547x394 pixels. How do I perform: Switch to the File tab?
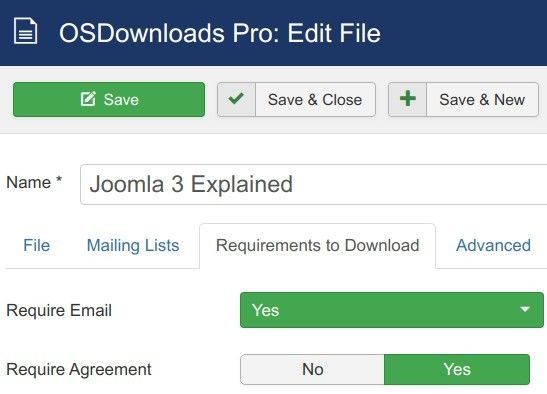[37, 245]
